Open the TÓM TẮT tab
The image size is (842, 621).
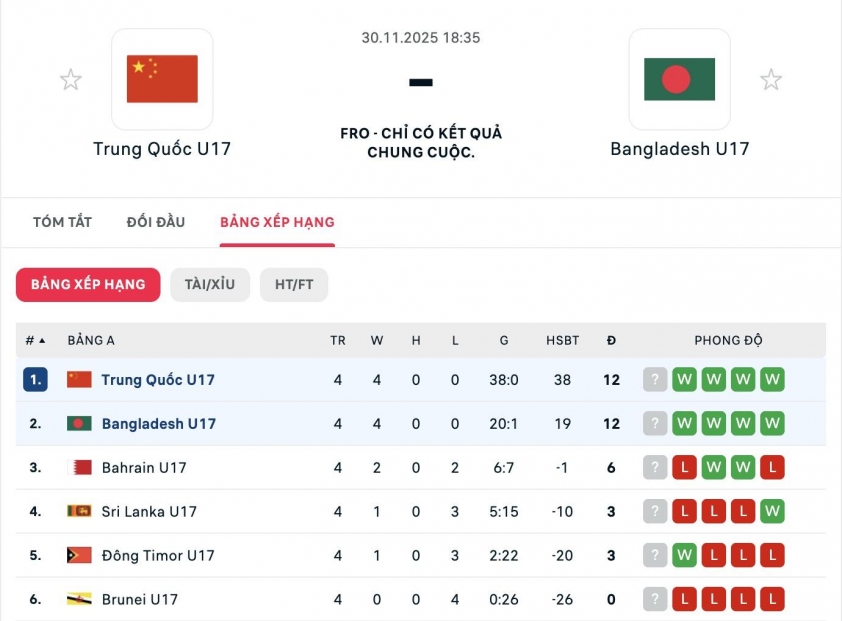coord(62,222)
